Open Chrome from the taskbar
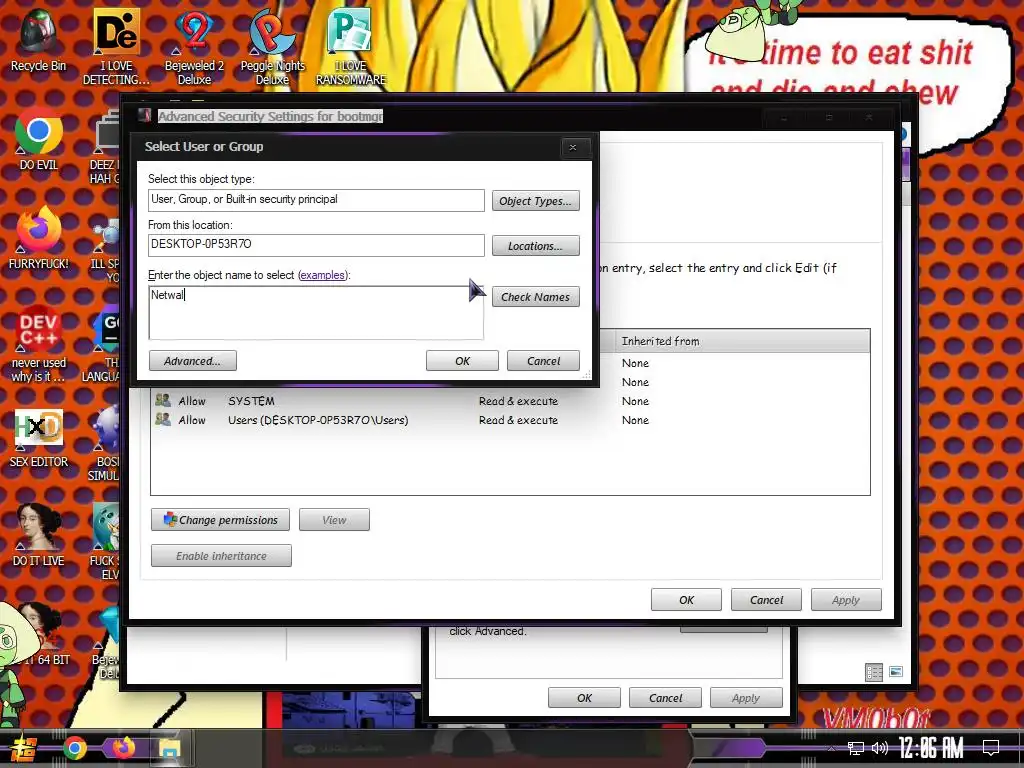 click(x=74, y=748)
